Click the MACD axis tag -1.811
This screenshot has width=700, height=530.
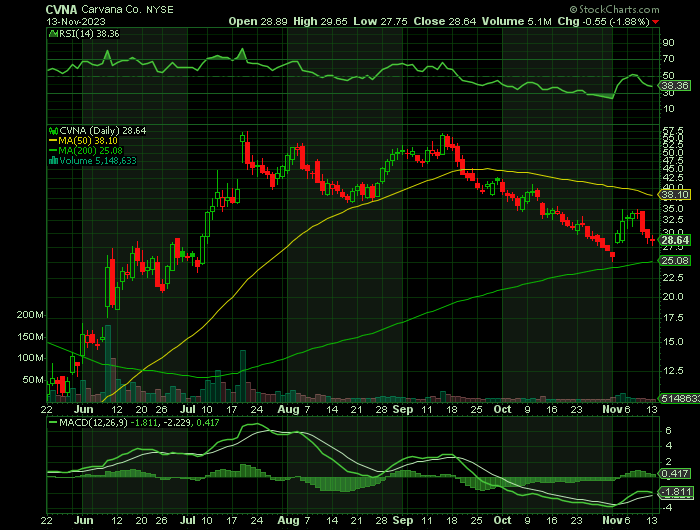pyautogui.click(x=677, y=492)
